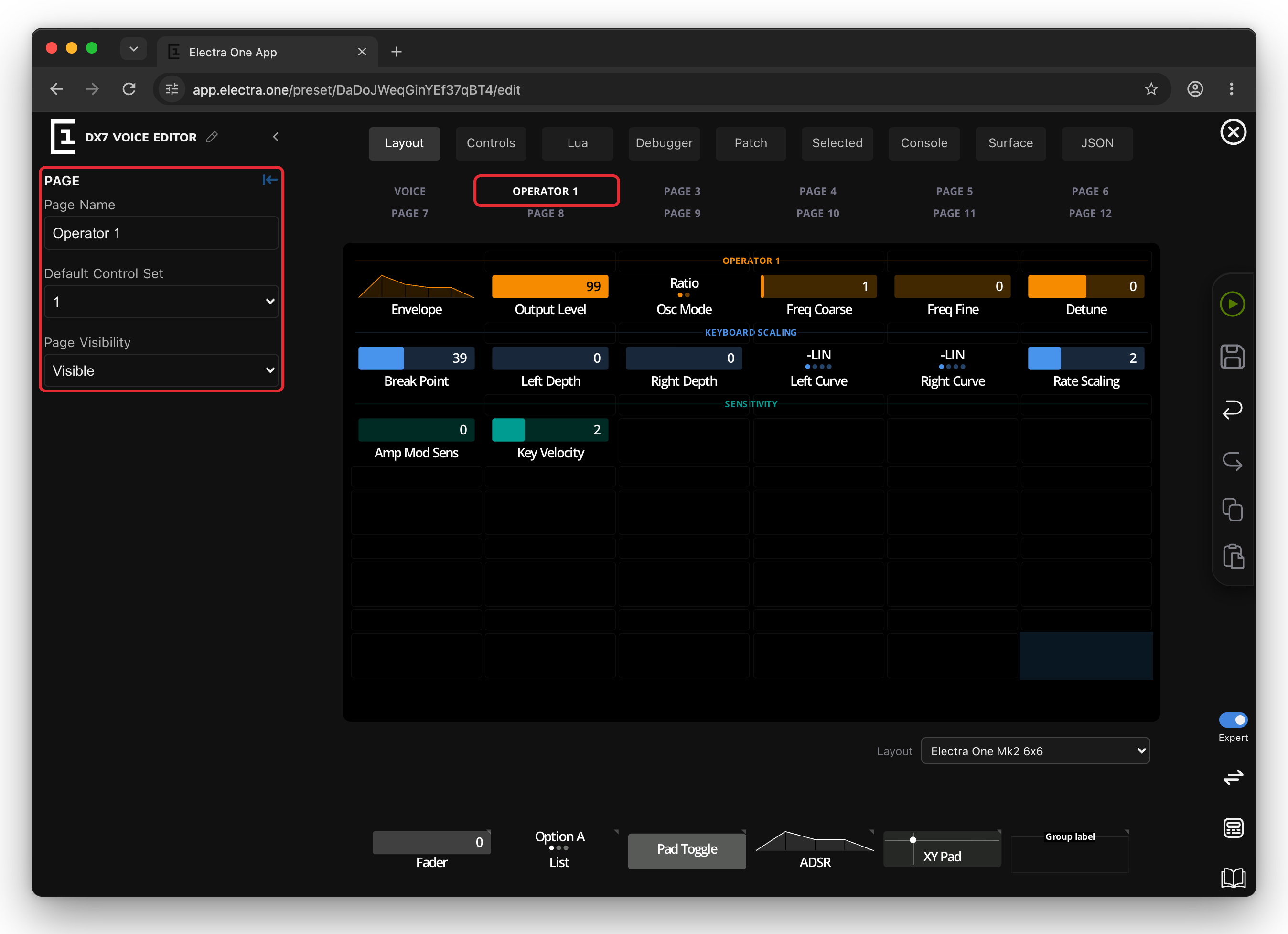
Task: Open the list panel icon
Action: click(1233, 828)
